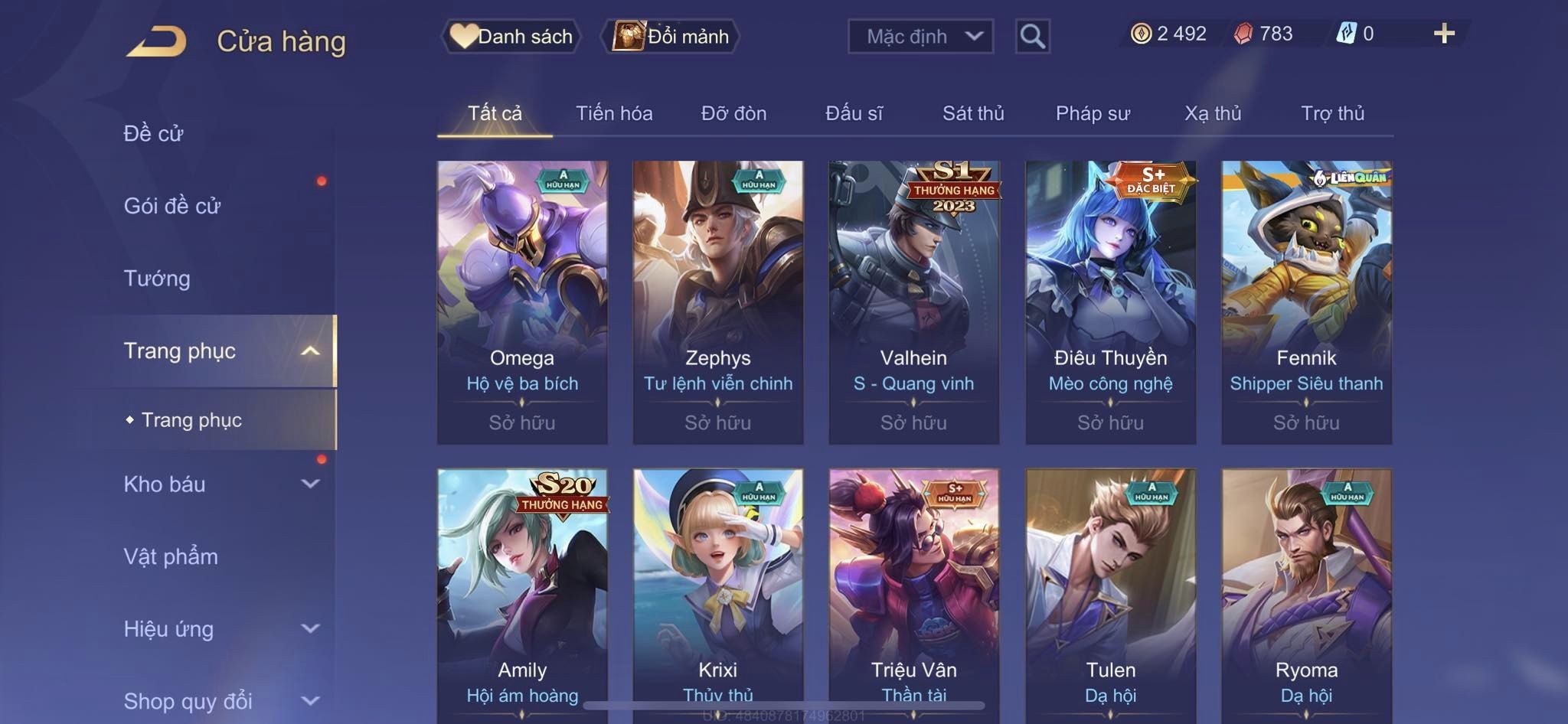Image resolution: width=1568 pixels, height=724 pixels.
Task: Open Đổi mảnh fragment exchange button
Action: (x=670, y=36)
